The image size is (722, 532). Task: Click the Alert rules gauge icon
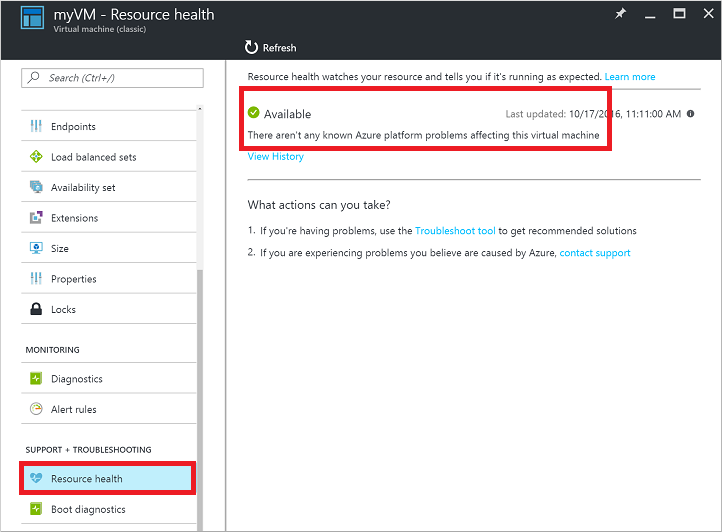[36, 409]
